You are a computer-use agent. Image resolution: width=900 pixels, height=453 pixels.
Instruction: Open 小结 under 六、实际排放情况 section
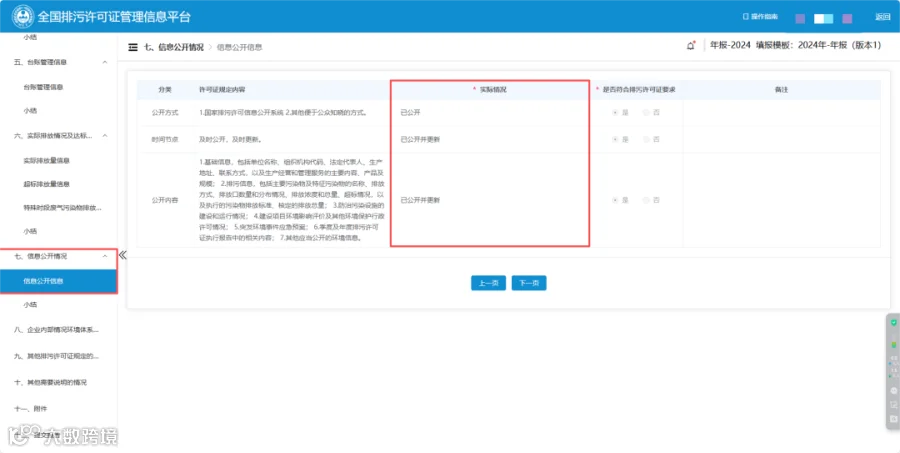point(30,231)
